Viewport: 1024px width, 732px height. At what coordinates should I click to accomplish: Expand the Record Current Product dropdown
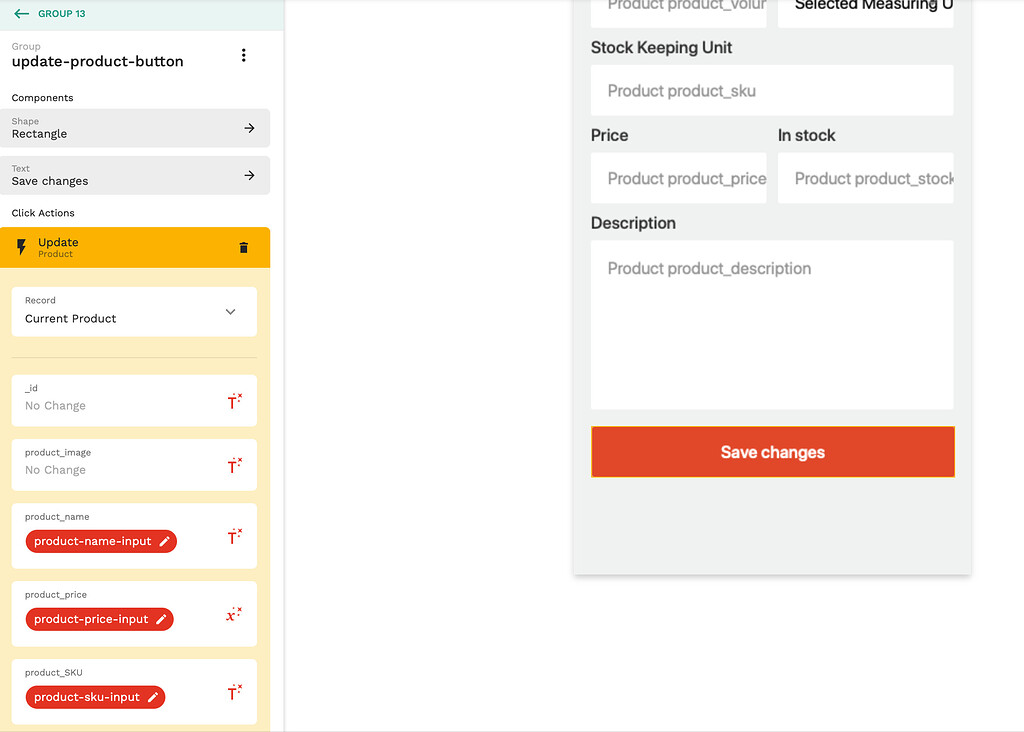(x=231, y=311)
